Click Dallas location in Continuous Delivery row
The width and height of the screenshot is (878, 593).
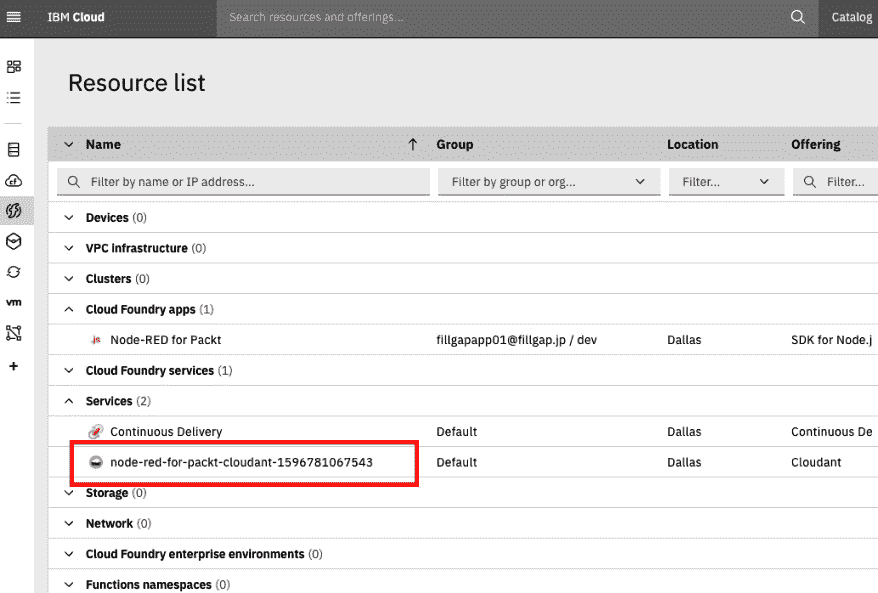[684, 432]
